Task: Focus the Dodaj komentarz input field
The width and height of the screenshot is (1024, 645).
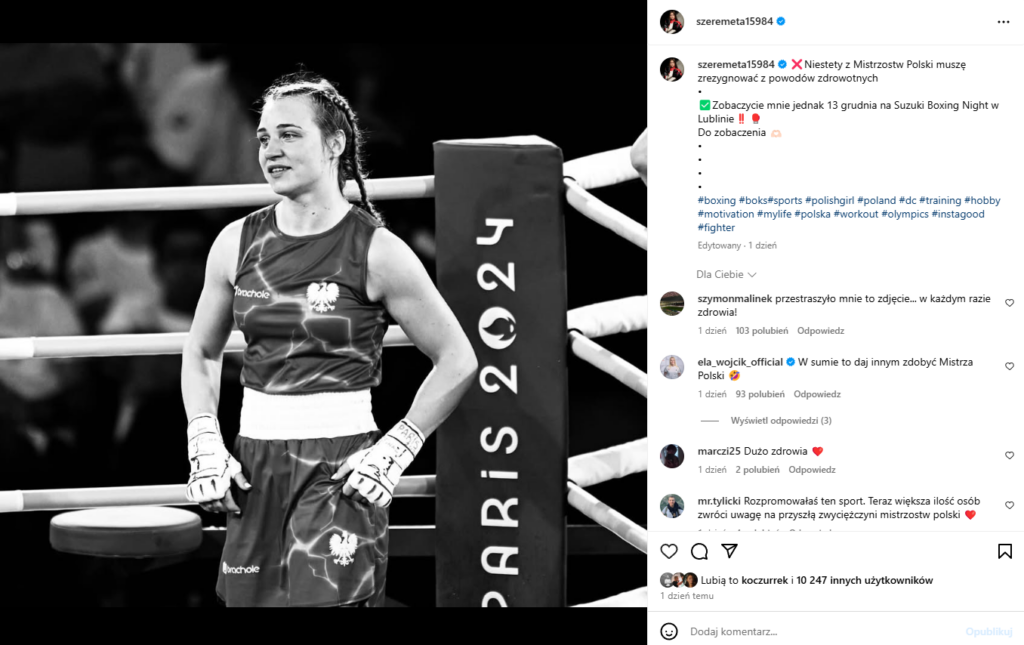Action: click(823, 631)
